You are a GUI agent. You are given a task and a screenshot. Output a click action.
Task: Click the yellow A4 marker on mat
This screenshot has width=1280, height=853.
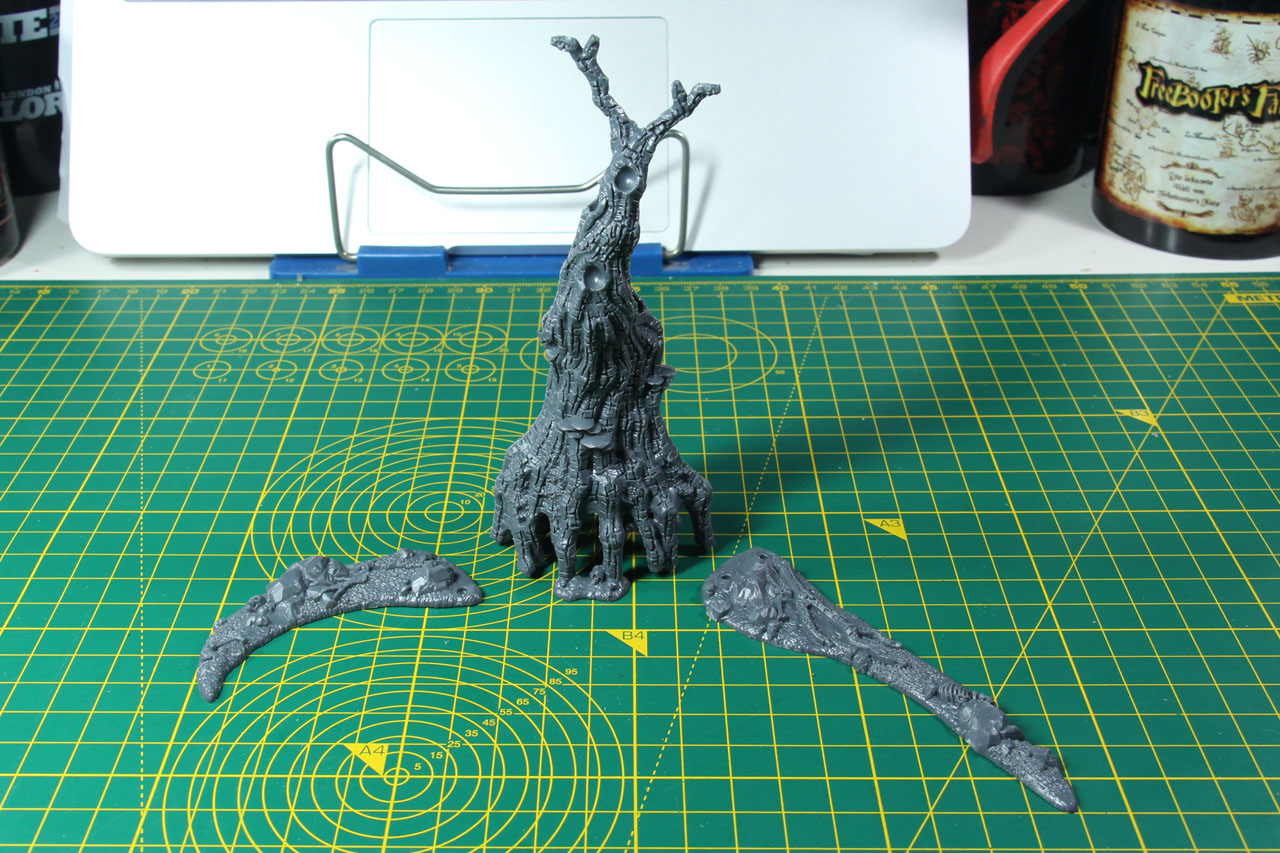(x=367, y=756)
